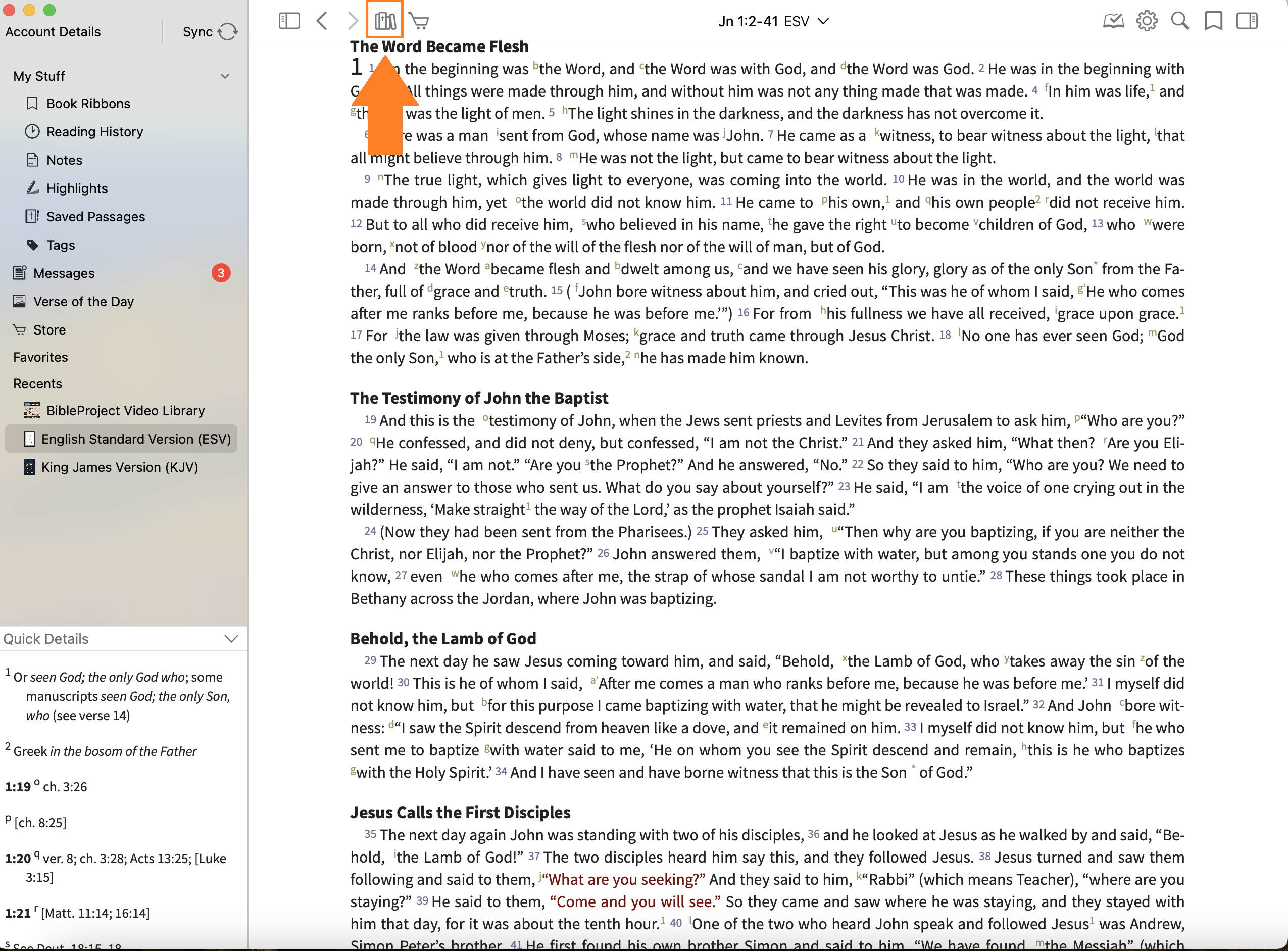
Task: Click the Store cart toolbar icon
Action: click(419, 21)
